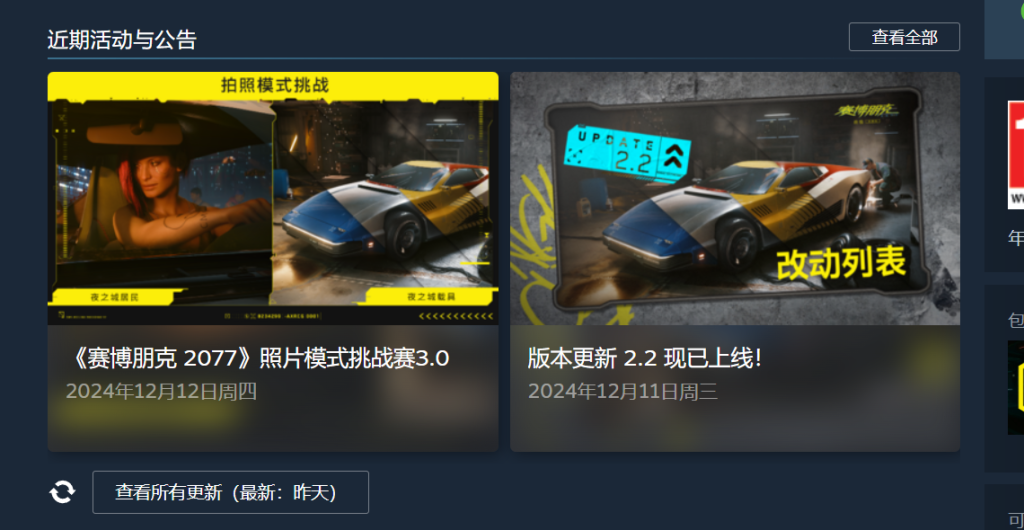Open the 照片模式挑战赛3.0 announcement title
The width and height of the screenshot is (1024, 530).
257,358
